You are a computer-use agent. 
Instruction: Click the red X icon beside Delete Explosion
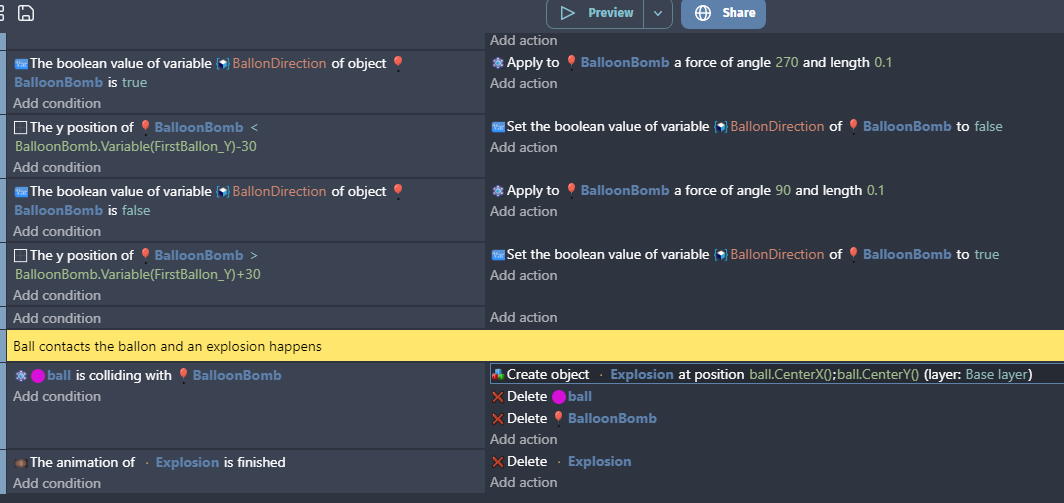click(498, 462)
